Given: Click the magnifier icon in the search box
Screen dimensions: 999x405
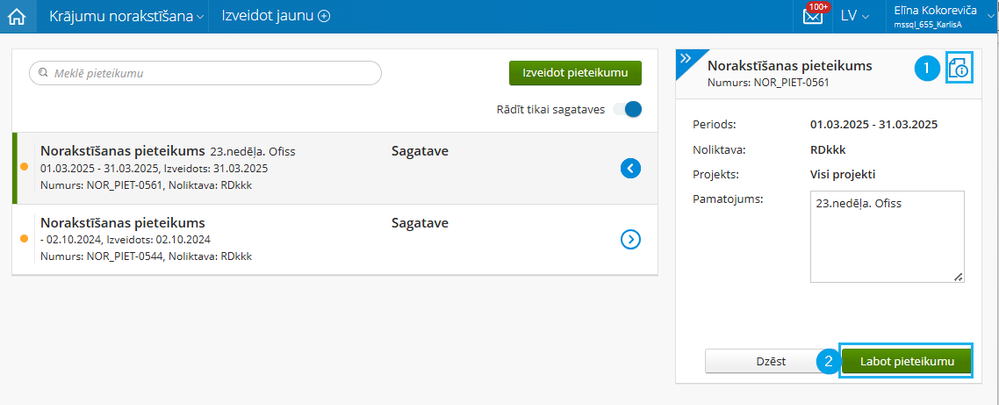Looking at the screenshot, I should tap(43, 73).
